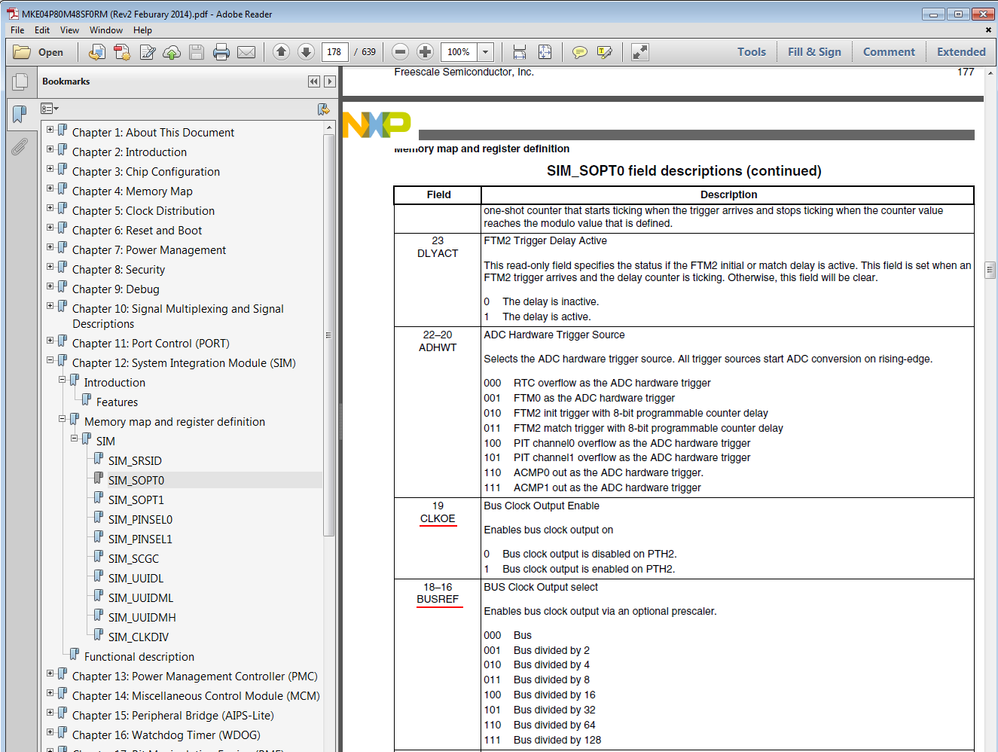
Task: Open the Tools pane
Action: tap(752, 52)
